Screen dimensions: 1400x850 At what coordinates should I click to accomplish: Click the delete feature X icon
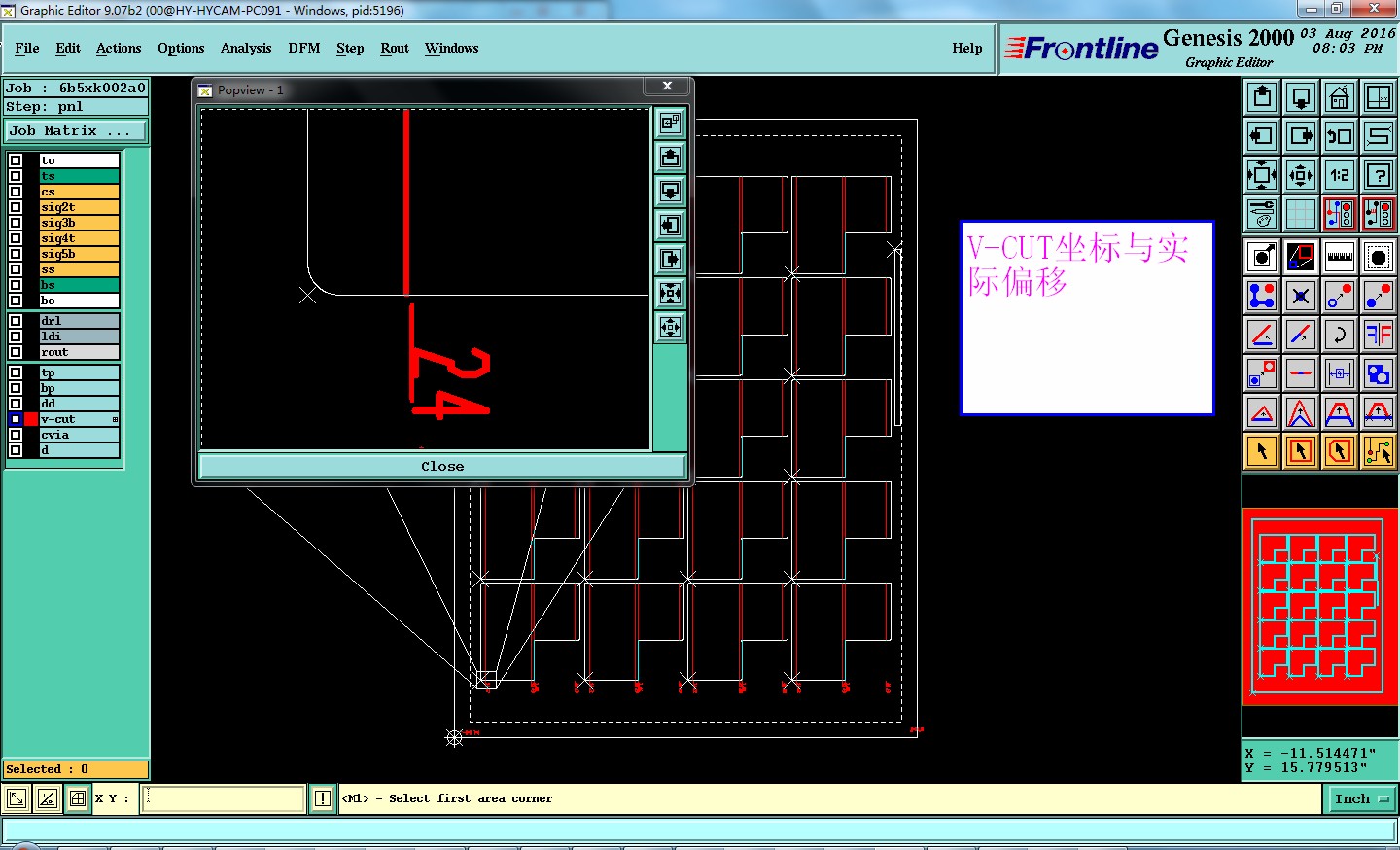click(1301, 296)
